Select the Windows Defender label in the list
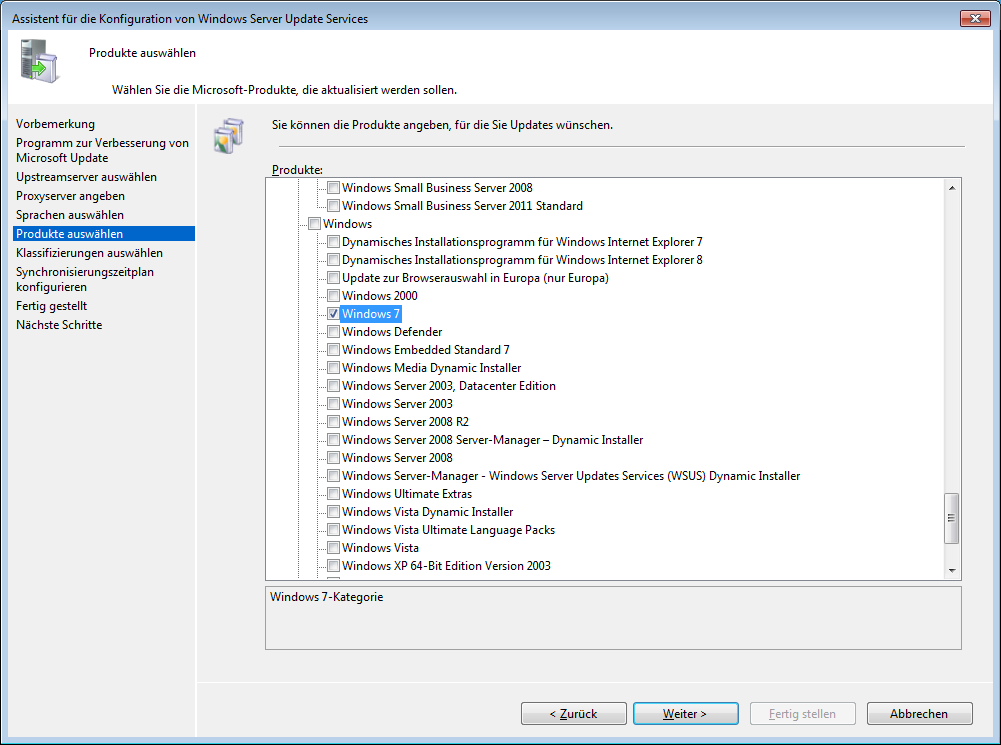This screenshot has height=745, width=1001. click(392, 332)
